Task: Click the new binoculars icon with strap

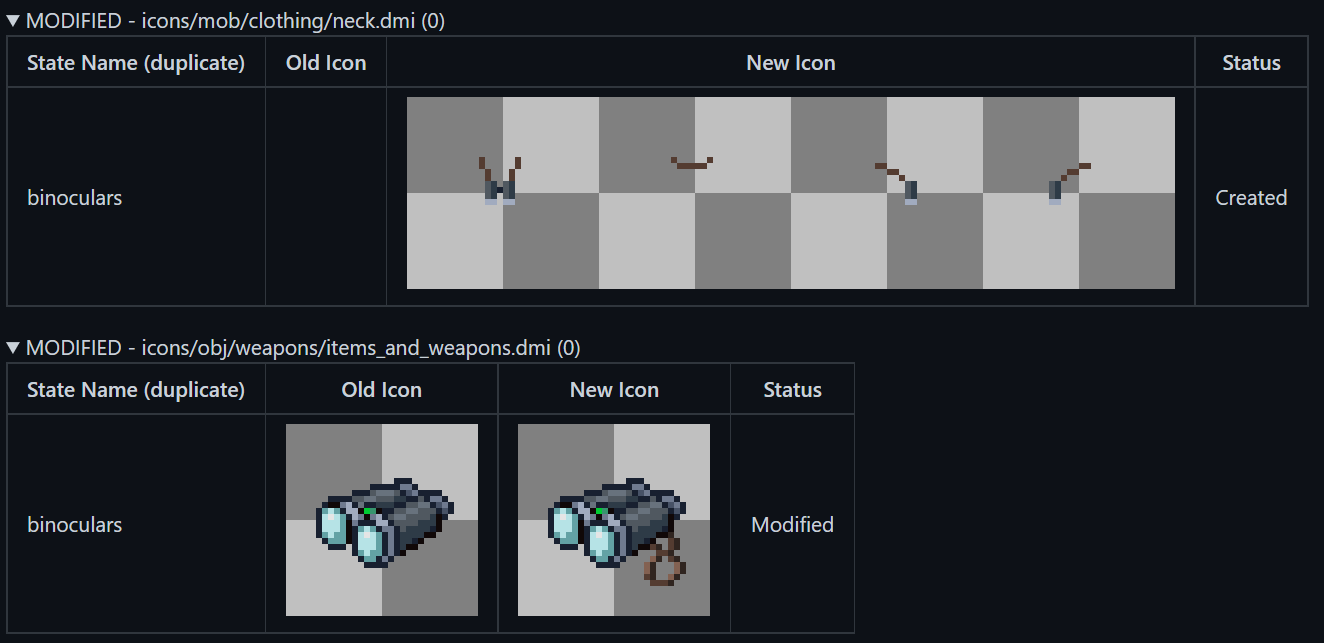Action: (x=614, y=520)
